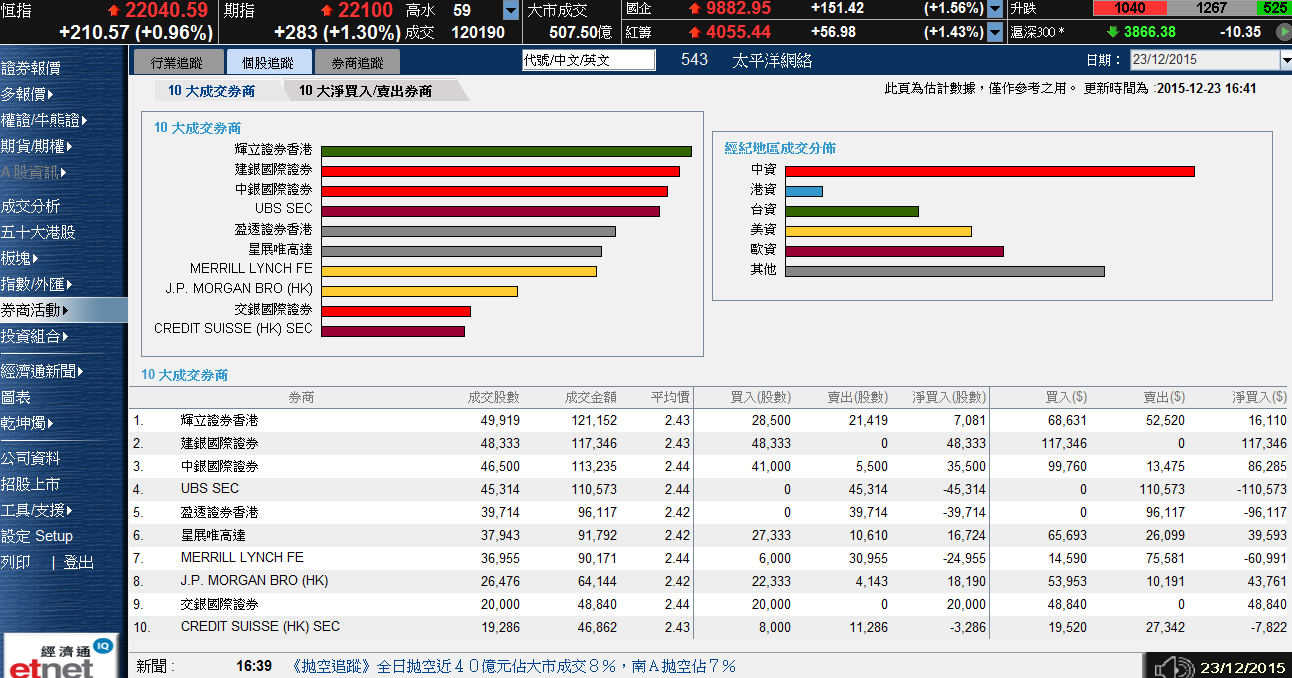The width and height of the screenshot is (1292, 678).
Task: Sort by 平均價 column header
Action: pyautogui.click(x=670, y=397)
